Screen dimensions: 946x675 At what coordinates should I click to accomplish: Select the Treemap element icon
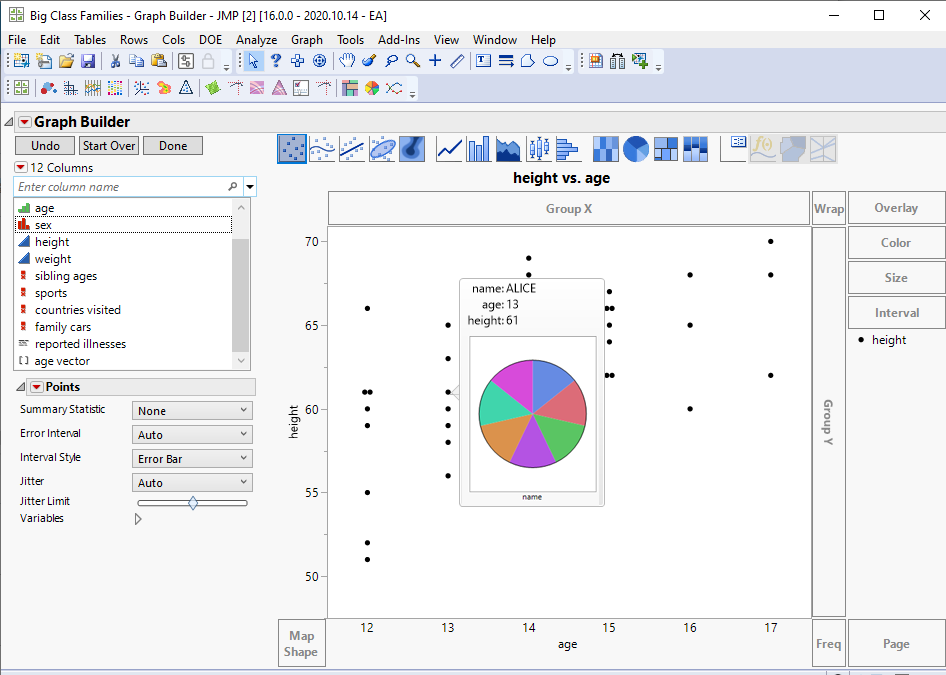pyautogui.click(x=665, y=149)
